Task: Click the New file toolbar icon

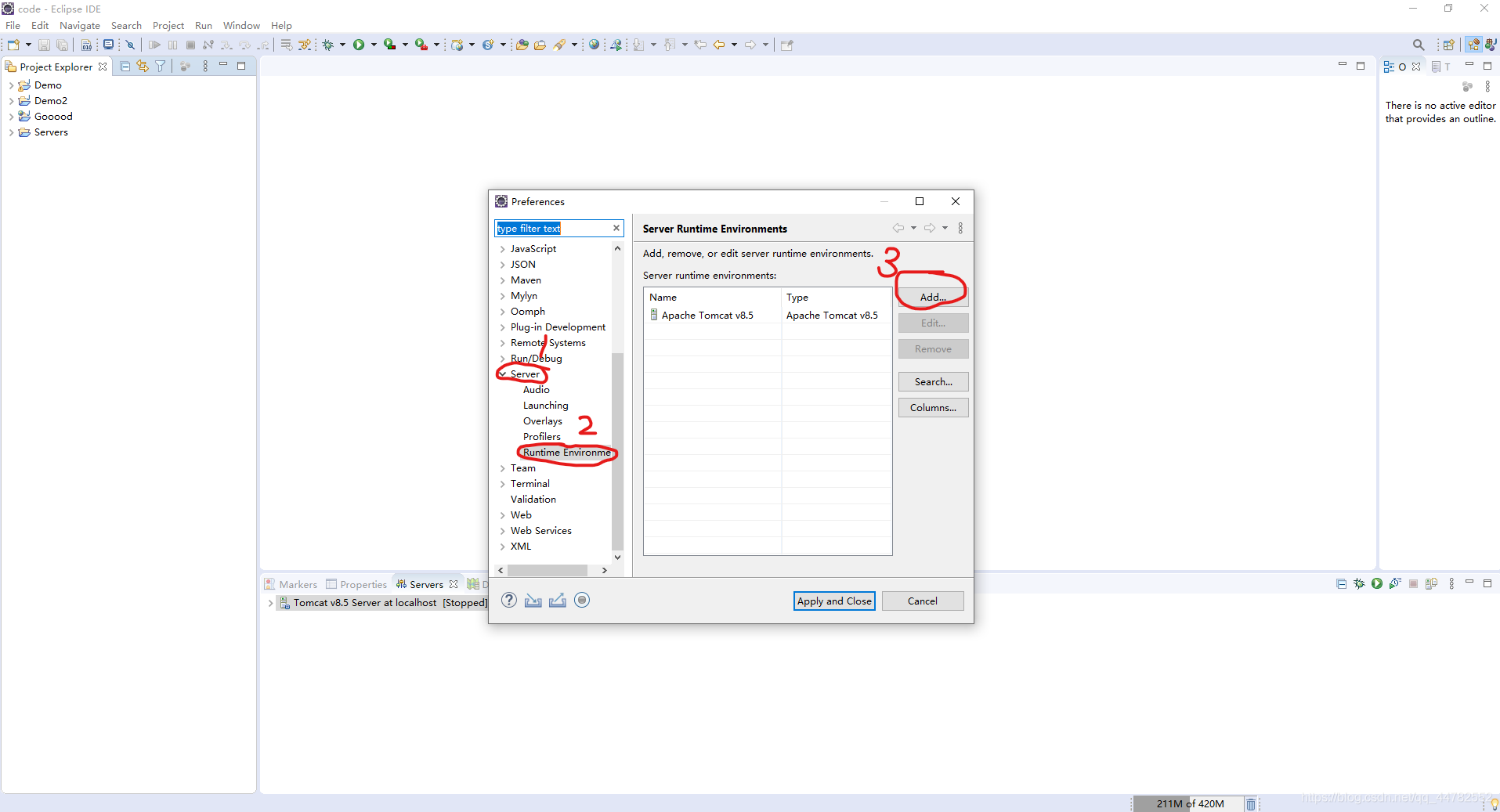Action: coord(13,45)
